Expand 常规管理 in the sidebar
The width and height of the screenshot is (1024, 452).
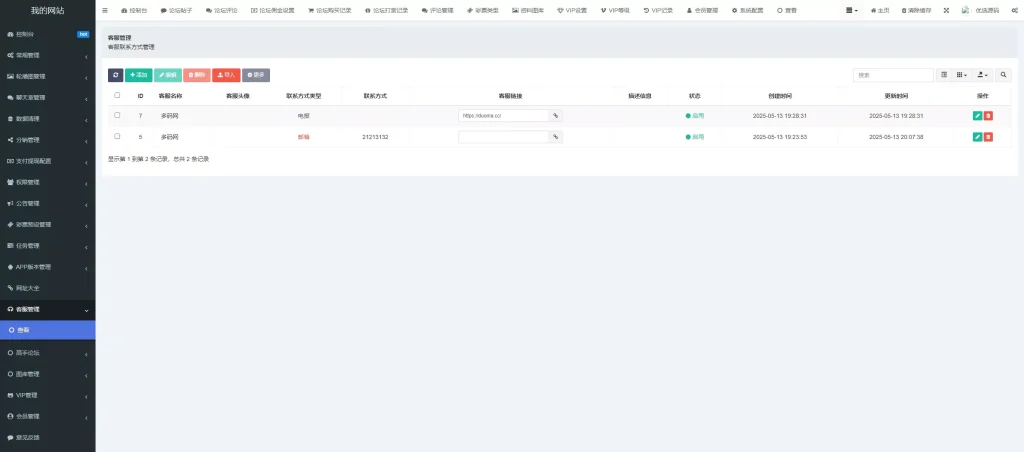click(x=48, y=56)
